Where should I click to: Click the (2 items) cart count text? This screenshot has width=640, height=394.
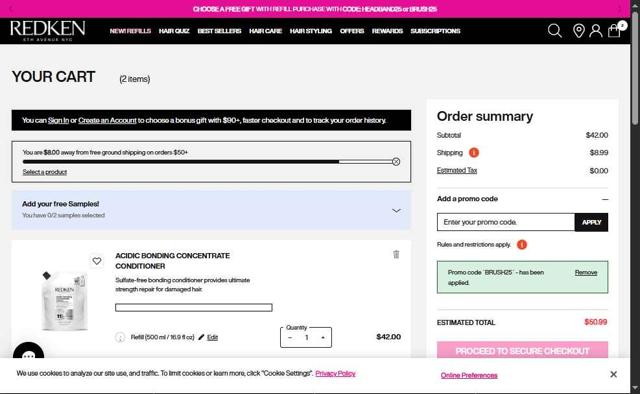[135, 79]
